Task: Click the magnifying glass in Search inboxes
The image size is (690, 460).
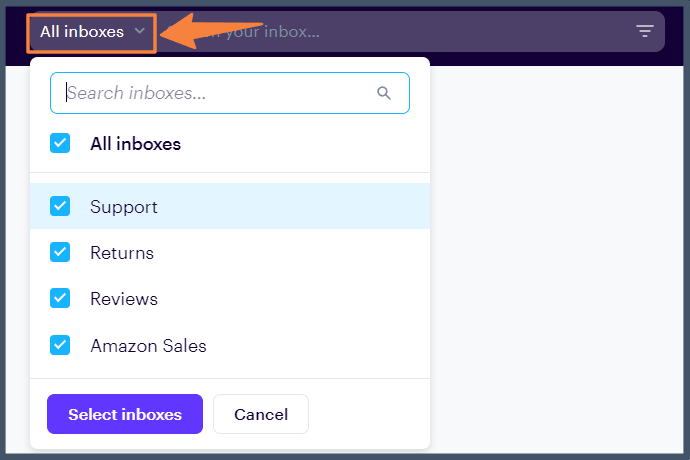Action: 384,93
